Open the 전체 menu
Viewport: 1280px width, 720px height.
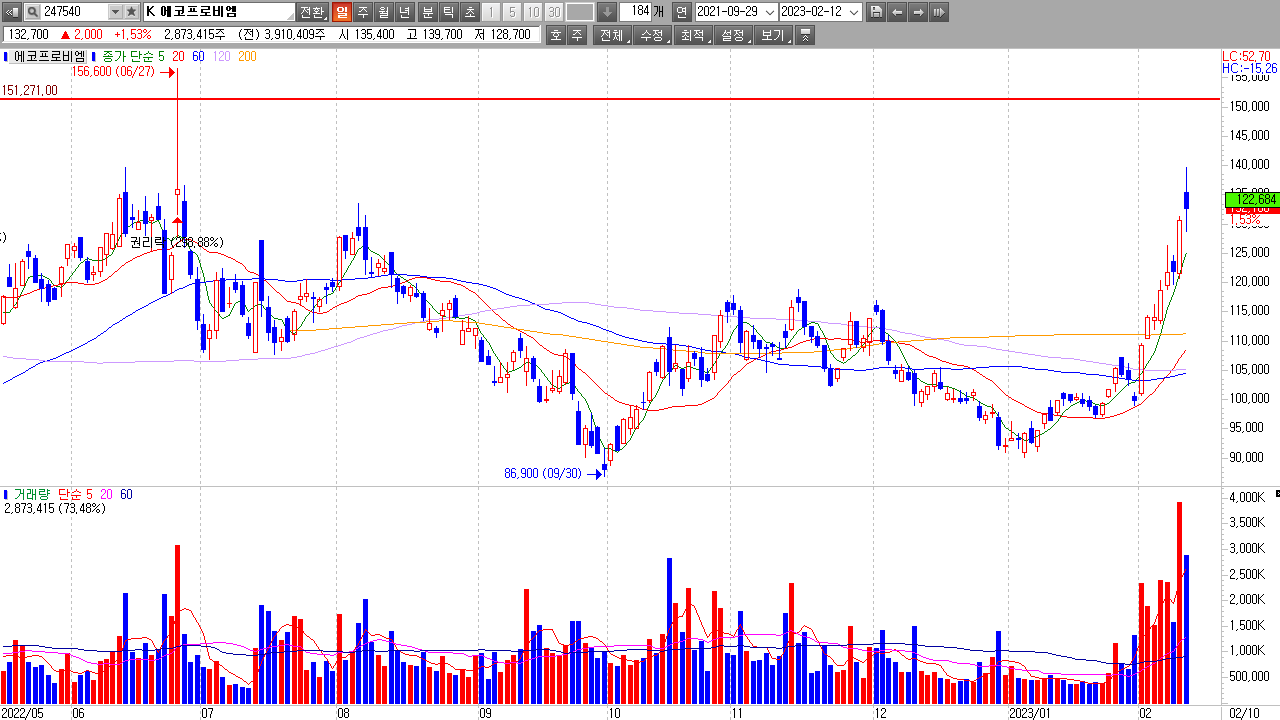point(612,36)
